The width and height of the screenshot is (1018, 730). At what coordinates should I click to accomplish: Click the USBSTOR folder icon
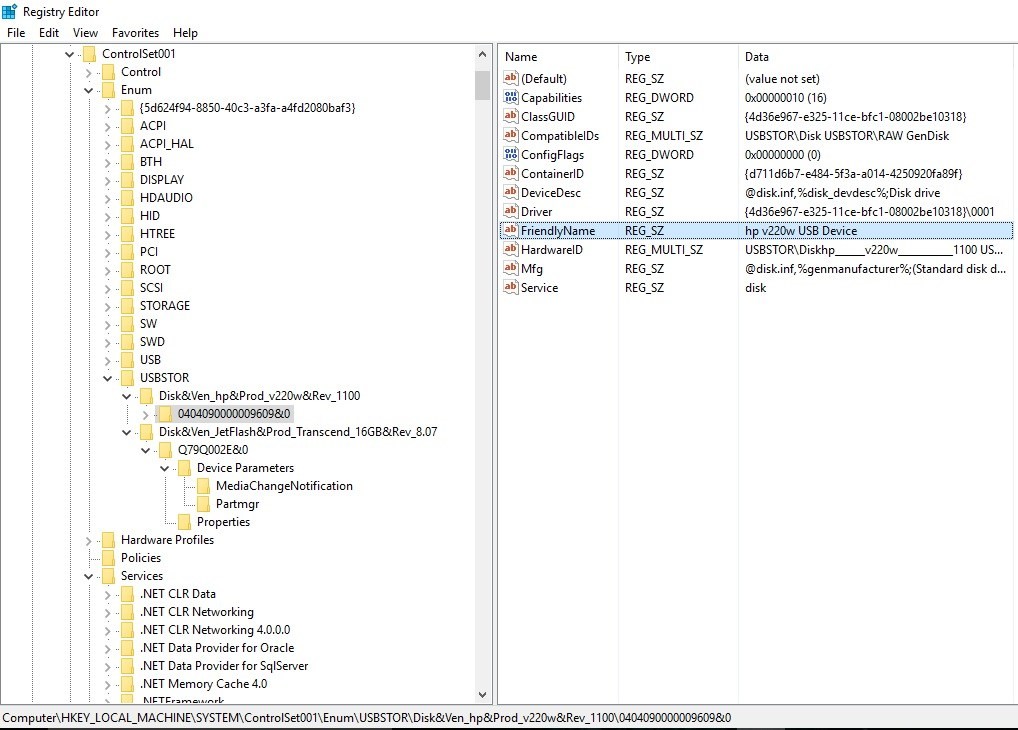(x=127, y=378)
